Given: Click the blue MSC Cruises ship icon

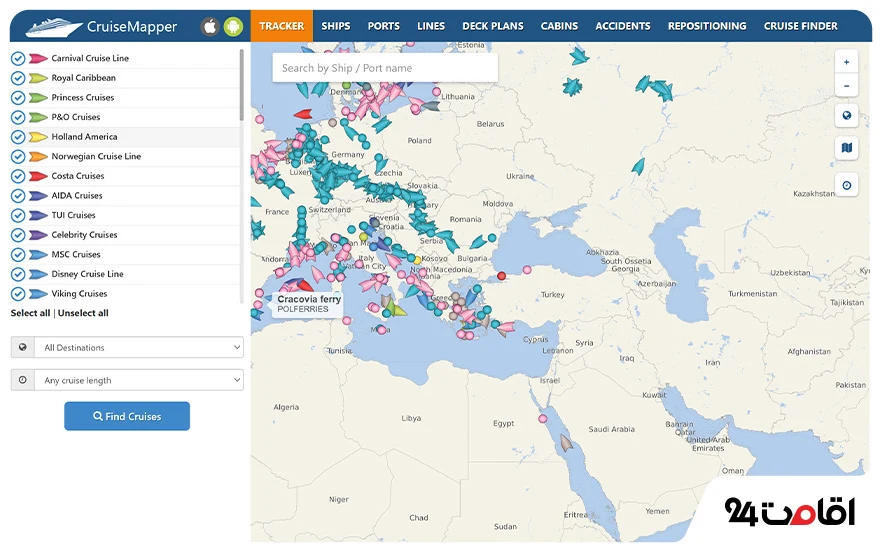Looking at the screenshot, I should coord(38,254).
